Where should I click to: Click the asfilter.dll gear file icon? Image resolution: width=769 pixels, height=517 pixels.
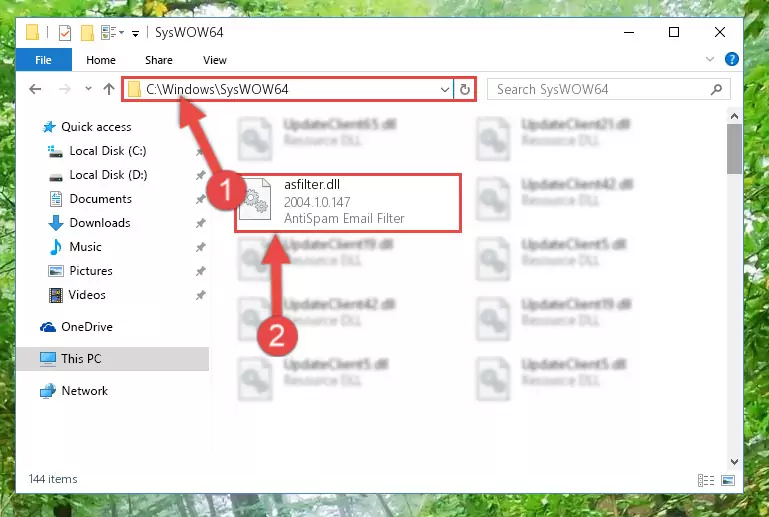point(255,199)
